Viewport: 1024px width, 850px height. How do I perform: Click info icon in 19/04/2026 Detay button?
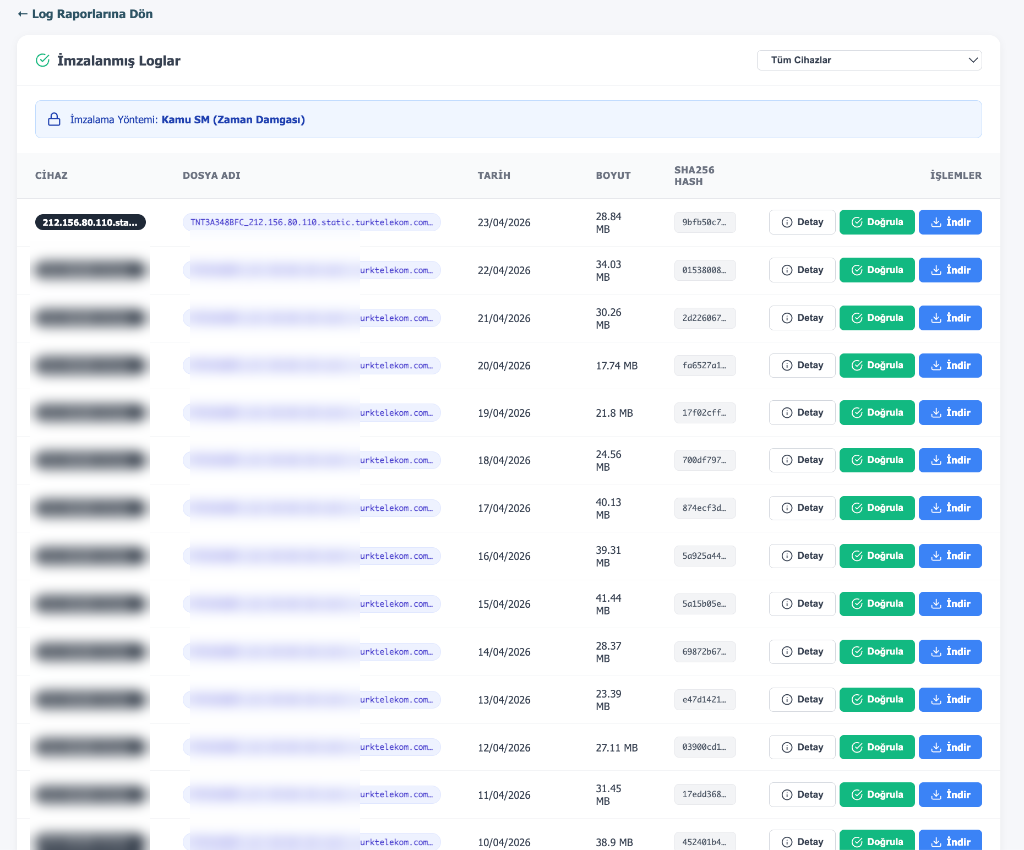[x=787, y=413]
